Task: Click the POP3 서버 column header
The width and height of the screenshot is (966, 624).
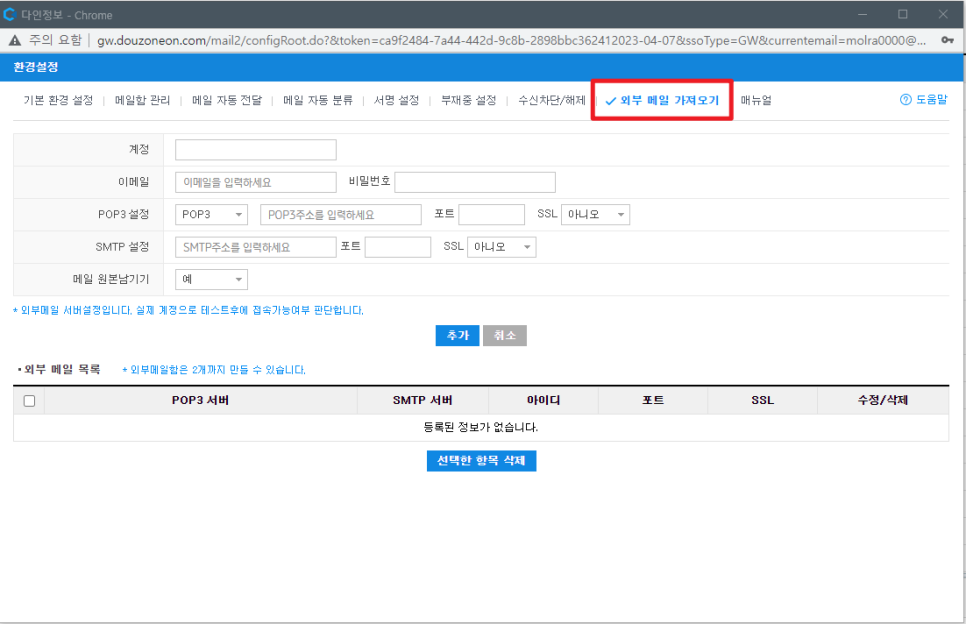Action: point(200,400)
